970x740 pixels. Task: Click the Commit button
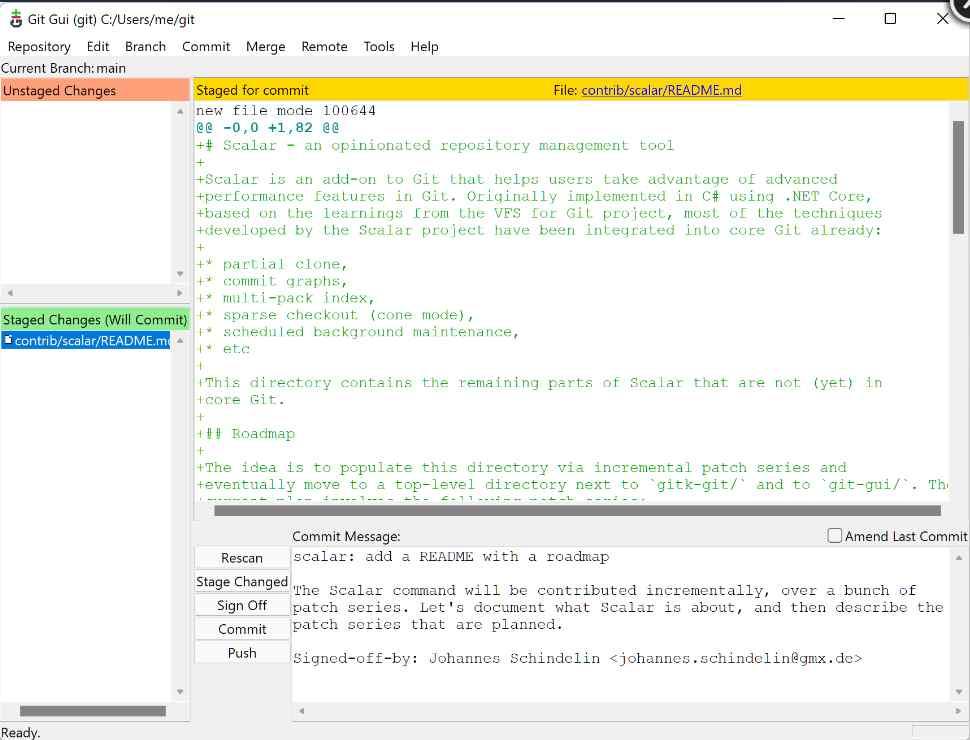(242, 629)
